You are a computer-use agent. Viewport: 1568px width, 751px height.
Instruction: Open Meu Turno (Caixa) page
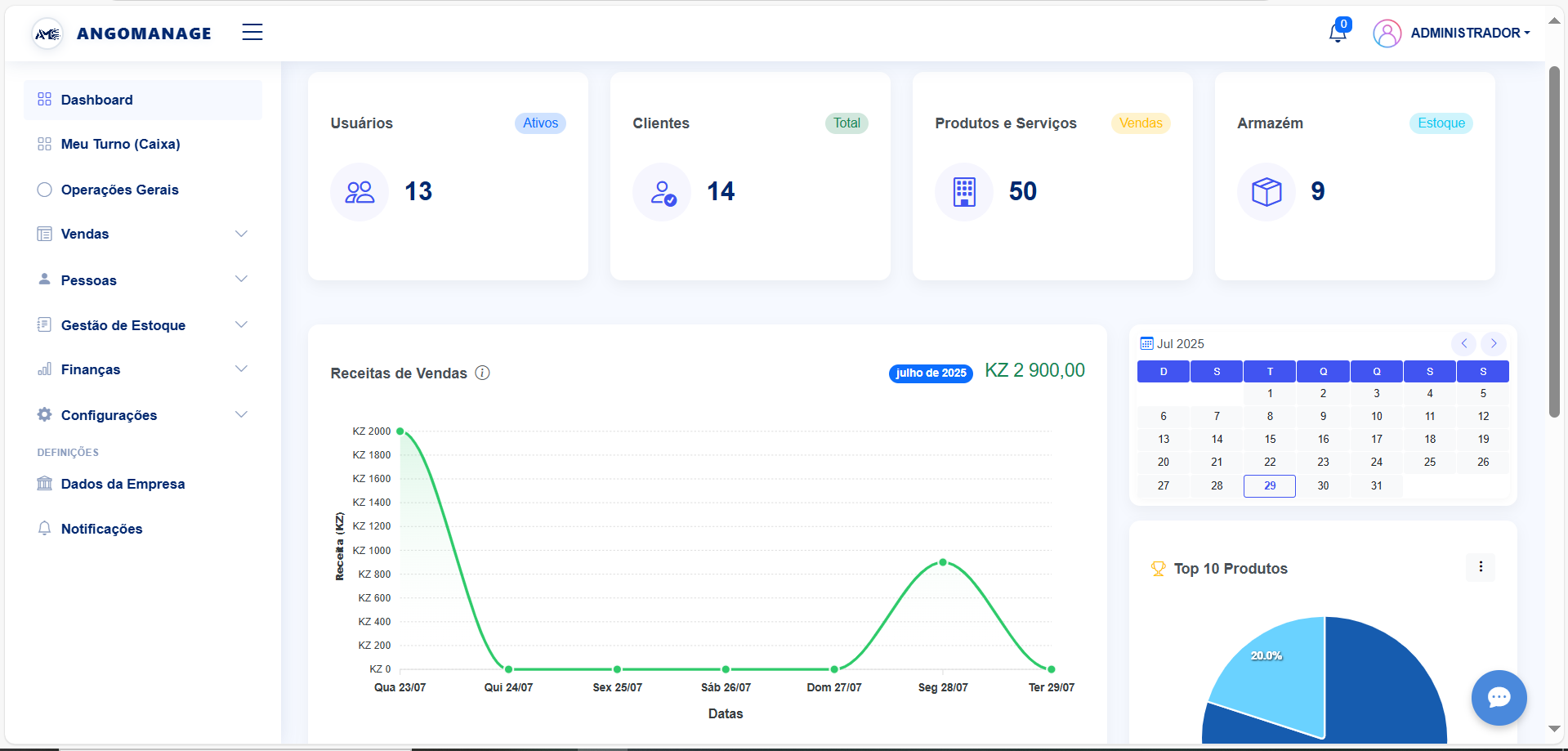pyautogui.click(x=120, y=145)
